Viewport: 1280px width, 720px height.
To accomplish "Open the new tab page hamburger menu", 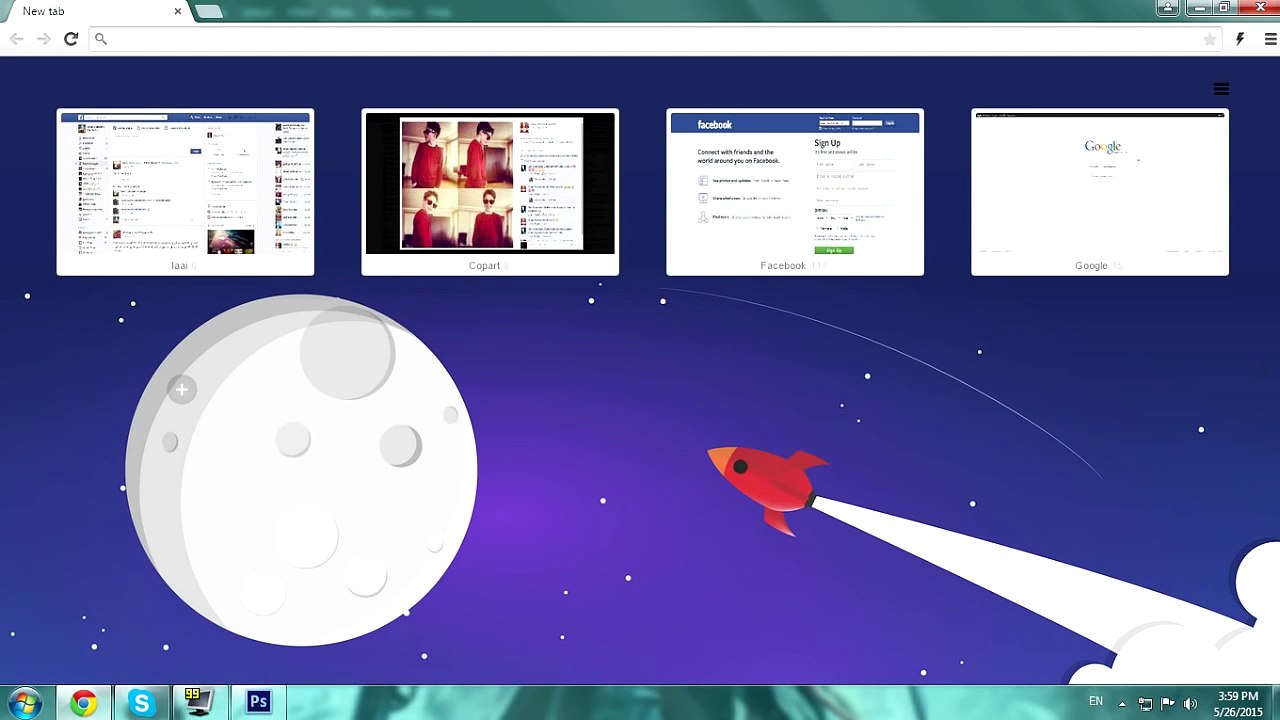I will [x=1221, y=89].
